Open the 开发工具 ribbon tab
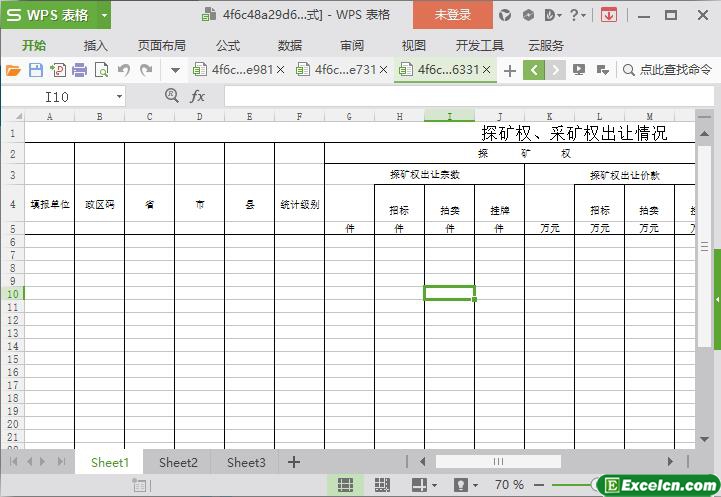 [x=480, y=46]
